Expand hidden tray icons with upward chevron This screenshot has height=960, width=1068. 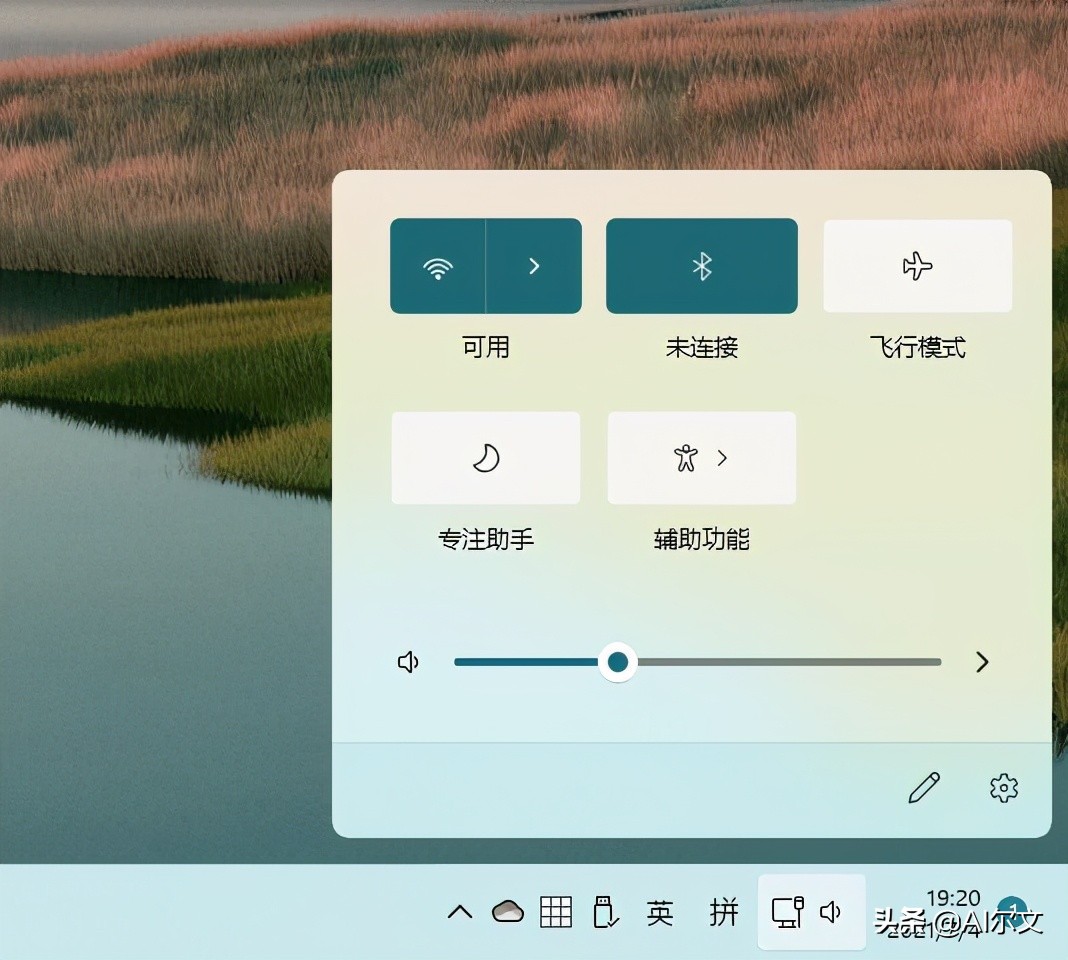tap(459, 911)
